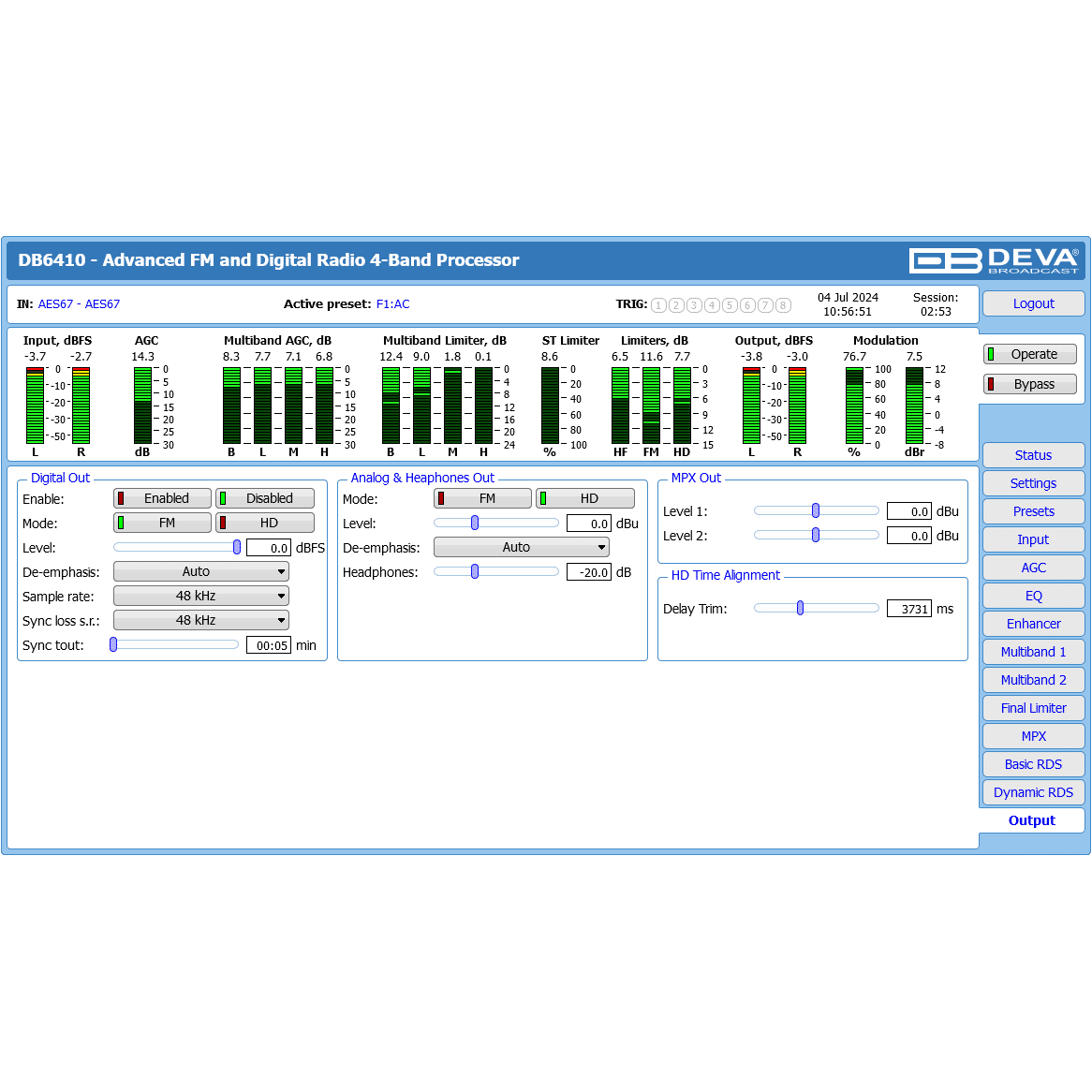Screen dimensions: 1092x1092
Task: Switch processor to Bypass mode
Action: pos(1029,384)
